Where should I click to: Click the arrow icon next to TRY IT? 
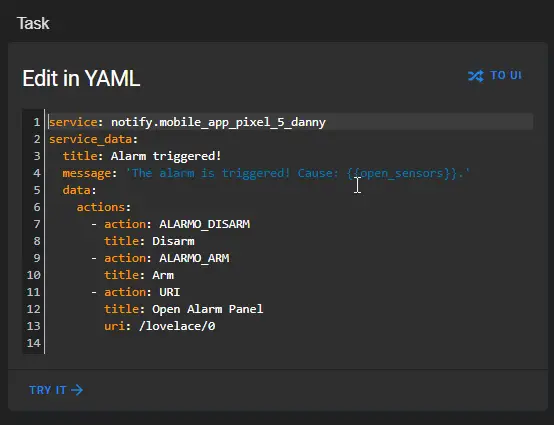77,390
